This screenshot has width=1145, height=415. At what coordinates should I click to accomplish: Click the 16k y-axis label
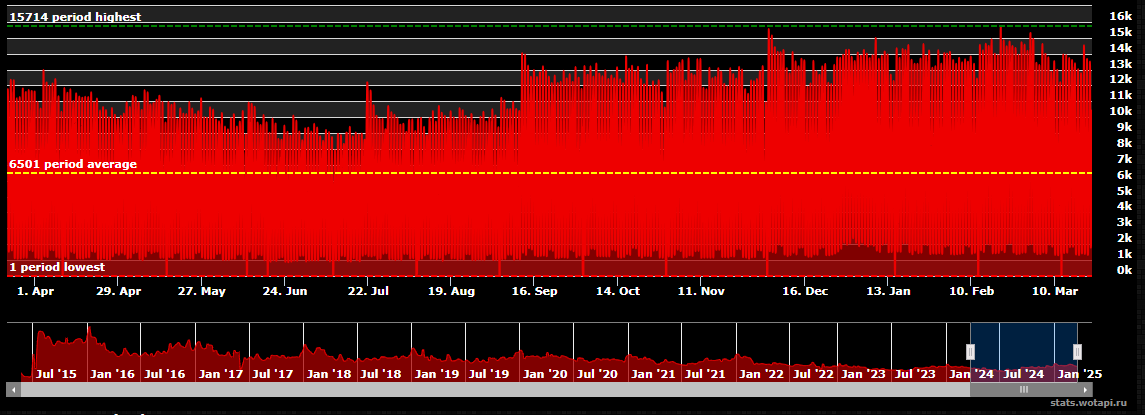[1119, 16]
